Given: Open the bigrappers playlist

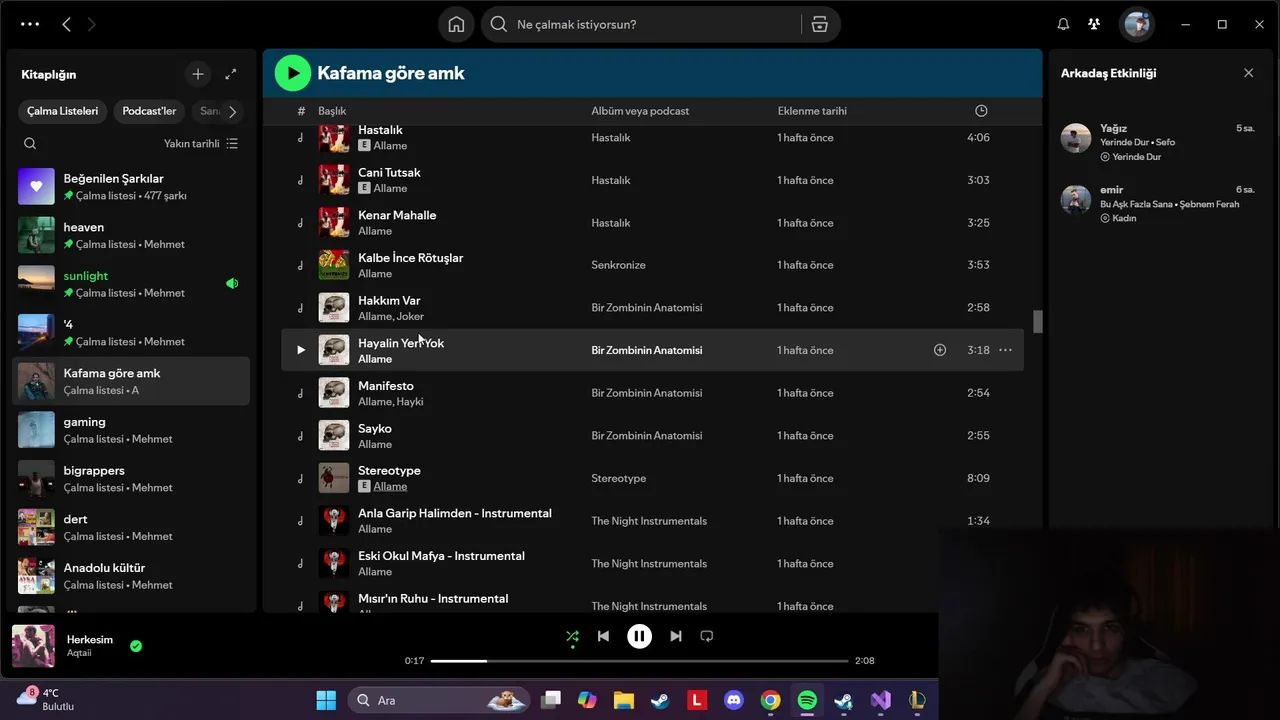Looking at the screenshot, I should tap(131, 479).
